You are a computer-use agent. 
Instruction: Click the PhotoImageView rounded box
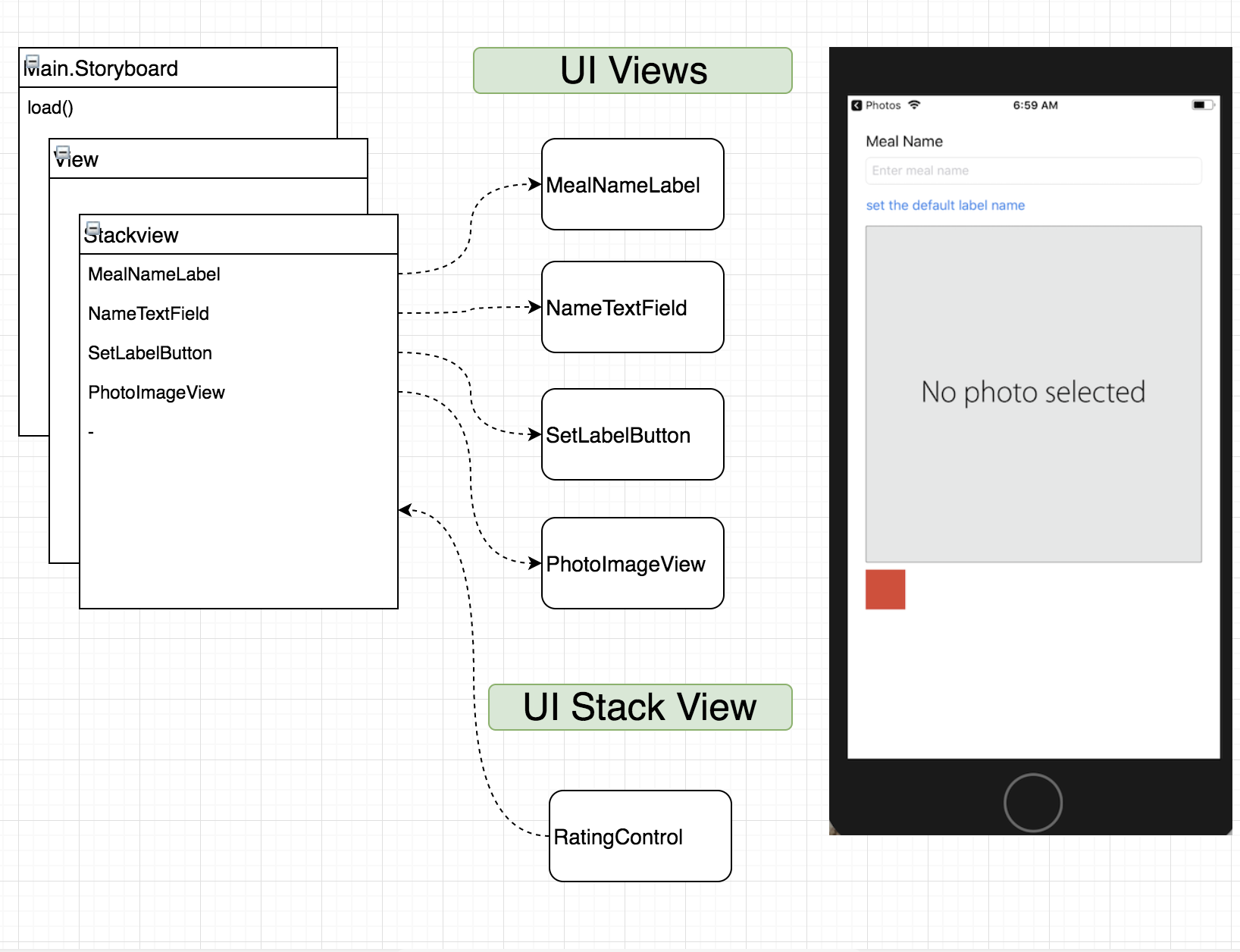[633, 563]
